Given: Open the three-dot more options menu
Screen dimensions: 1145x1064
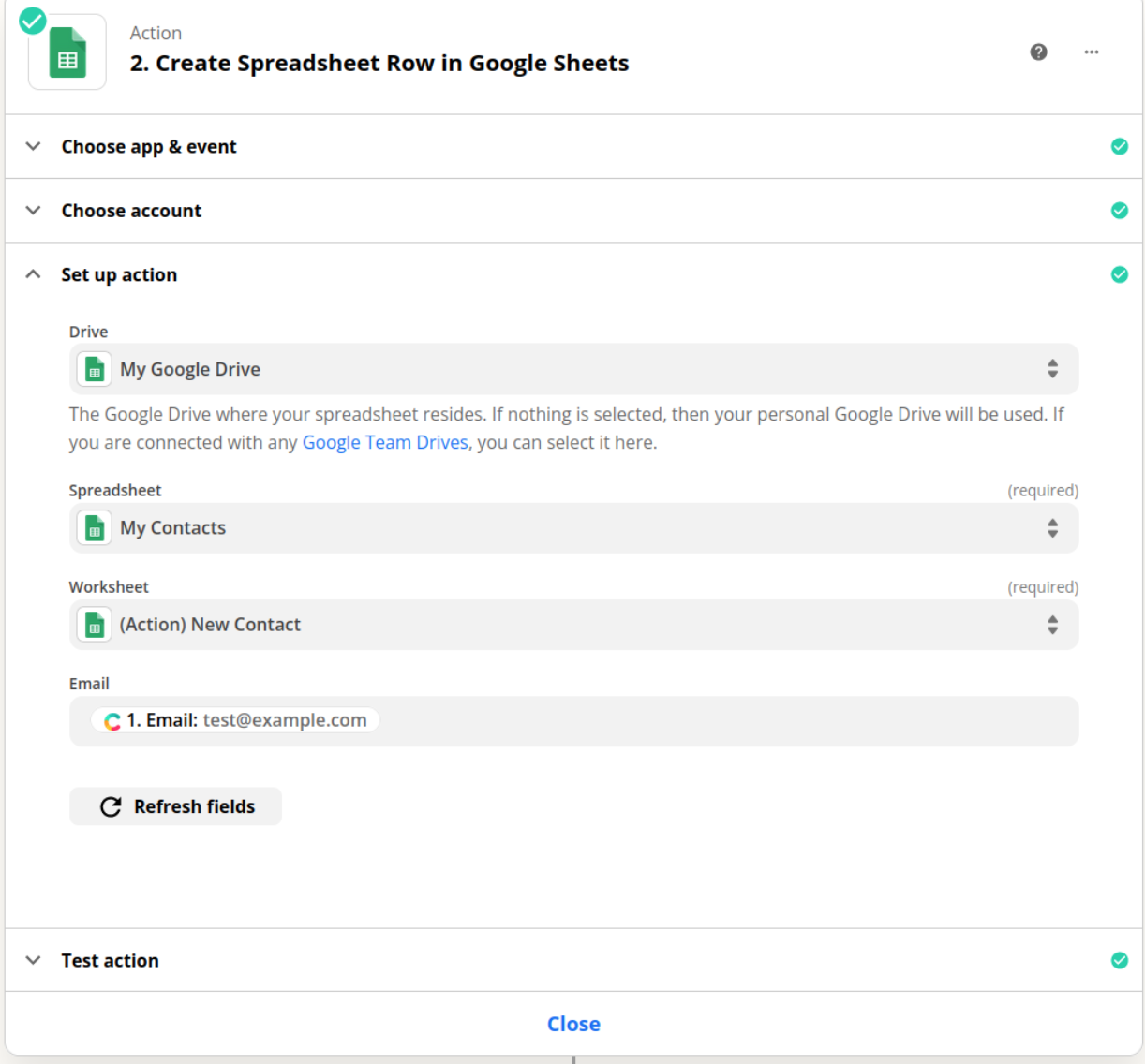Looking at the screenshot, I should pos(1091,52).
